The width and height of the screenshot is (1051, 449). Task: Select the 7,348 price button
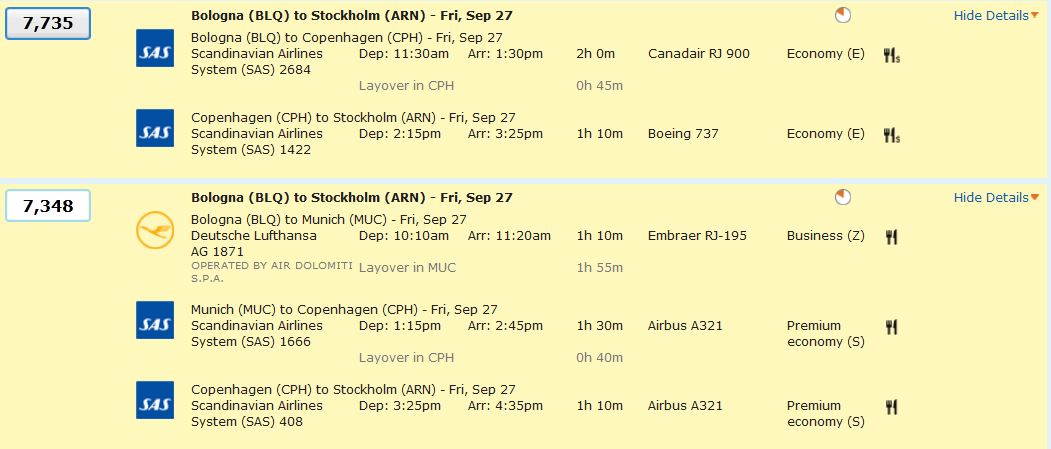(48, 206)
